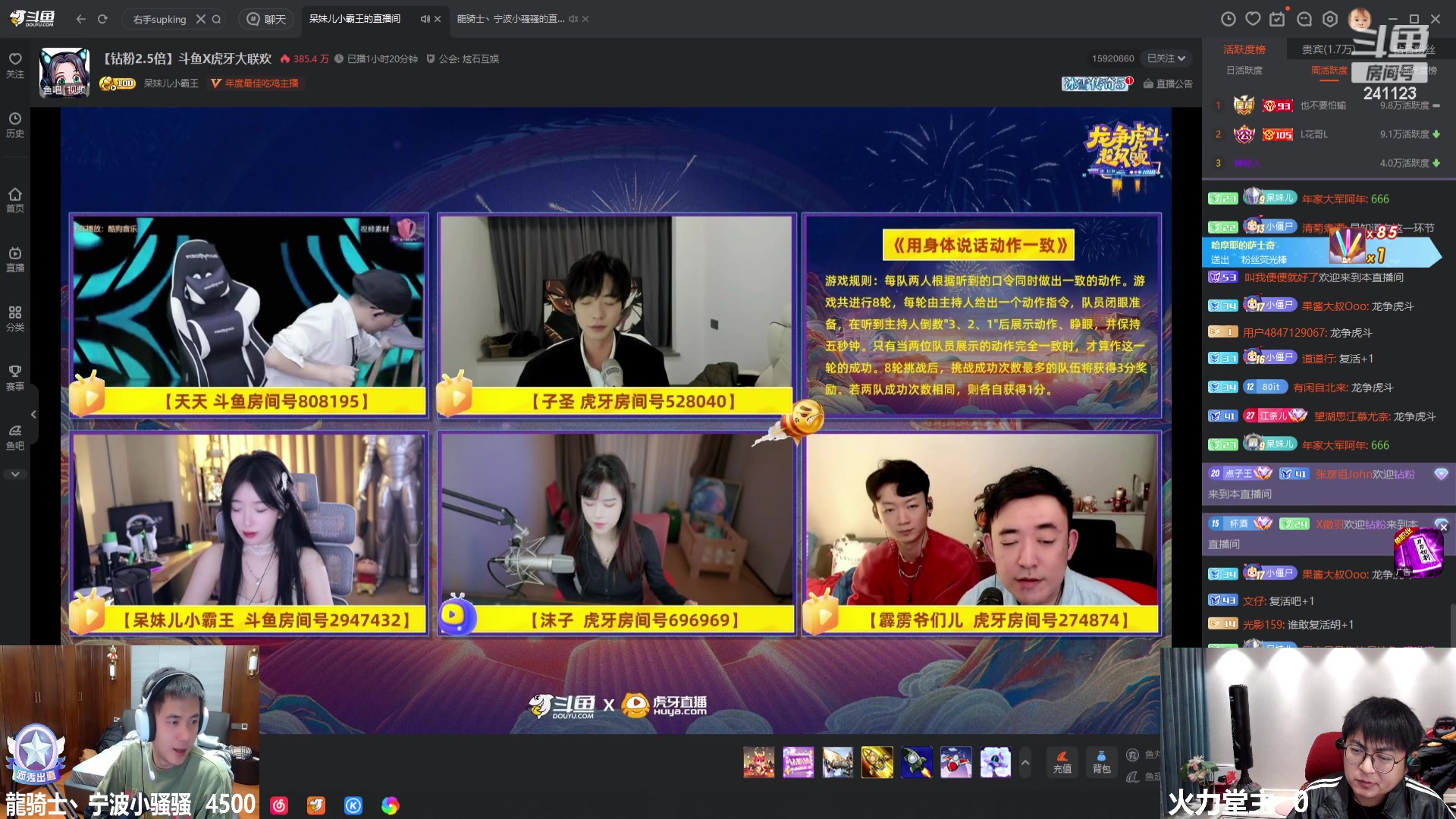Collapse left sidebar with arrow handle
The height and width of the screenshot is (819, 1456).
coord(33,415)
